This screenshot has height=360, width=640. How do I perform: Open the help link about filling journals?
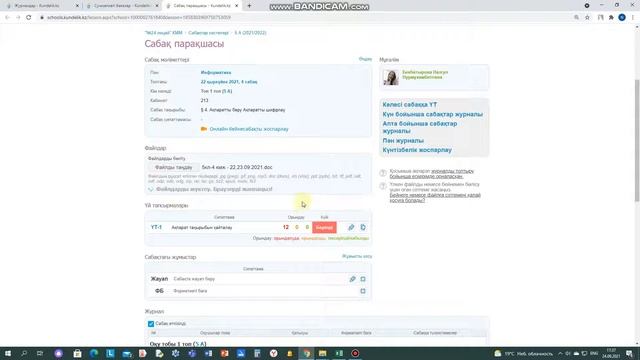(x=432, y=174)
